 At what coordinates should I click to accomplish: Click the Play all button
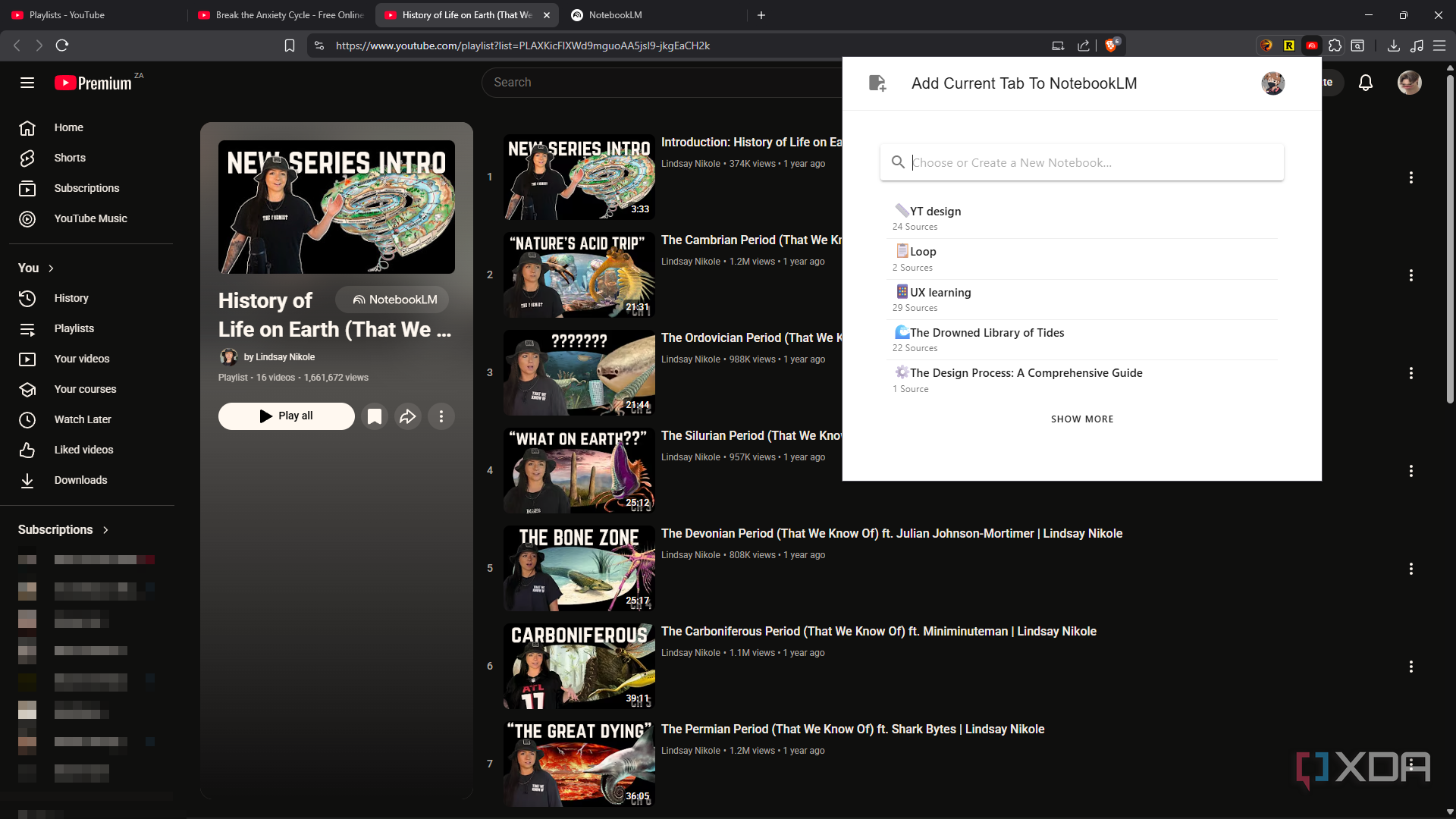pos(286,416)
